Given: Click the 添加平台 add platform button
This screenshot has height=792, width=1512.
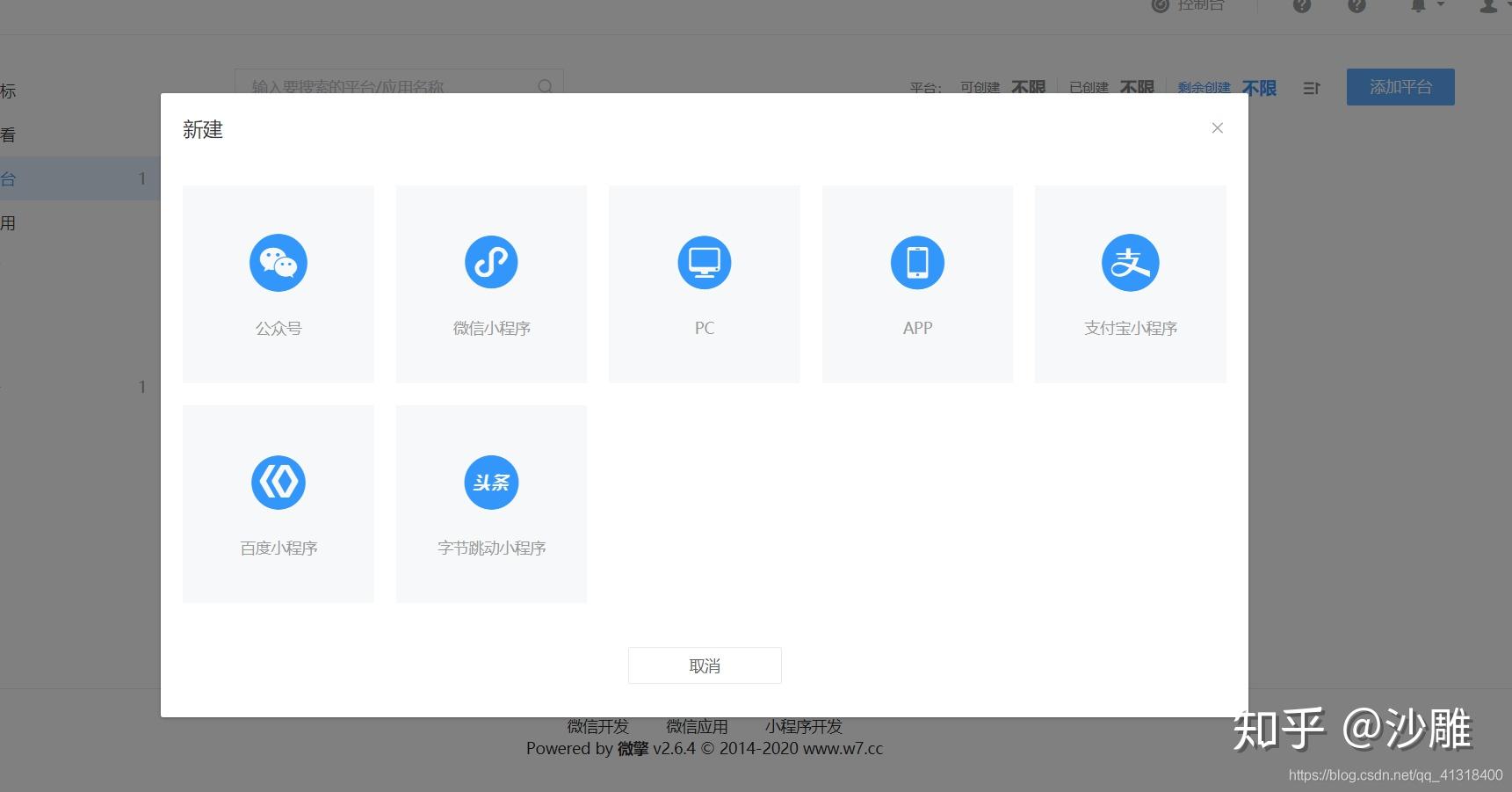Looking at the screenshot, I should point(1400,87).
